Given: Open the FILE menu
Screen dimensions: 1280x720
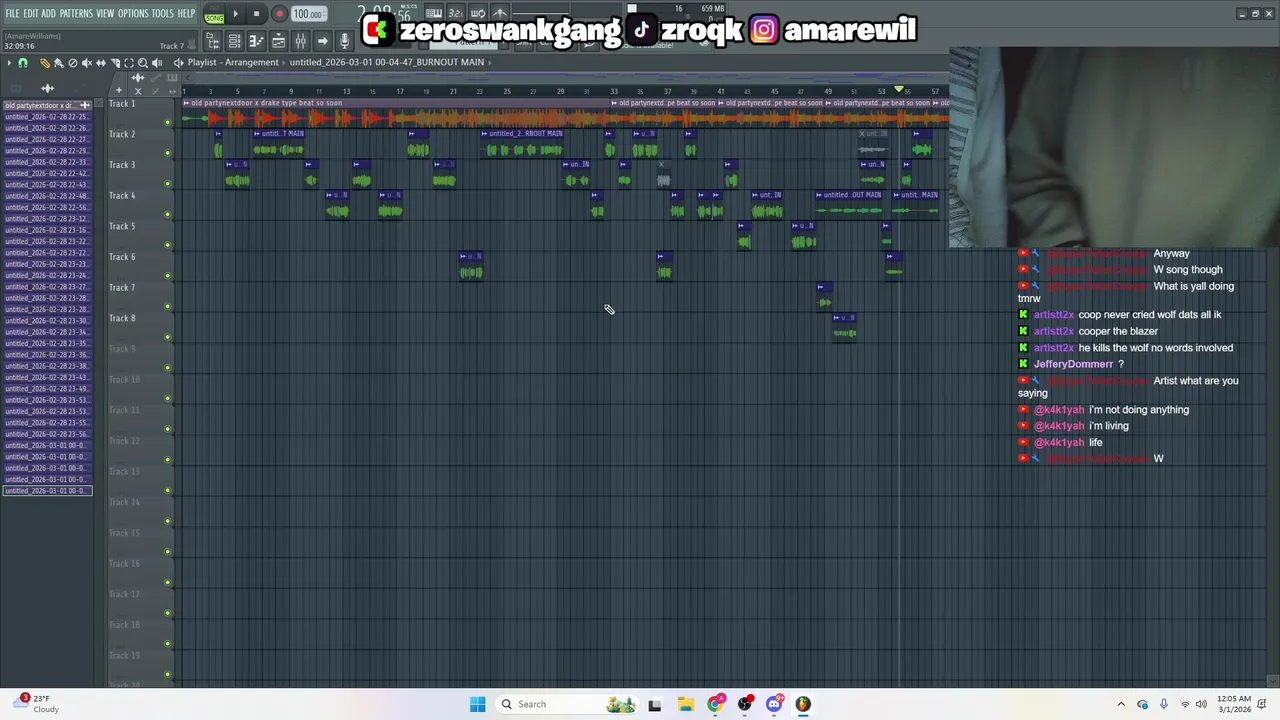Looking at the screenshot, I should click(12, 13).
